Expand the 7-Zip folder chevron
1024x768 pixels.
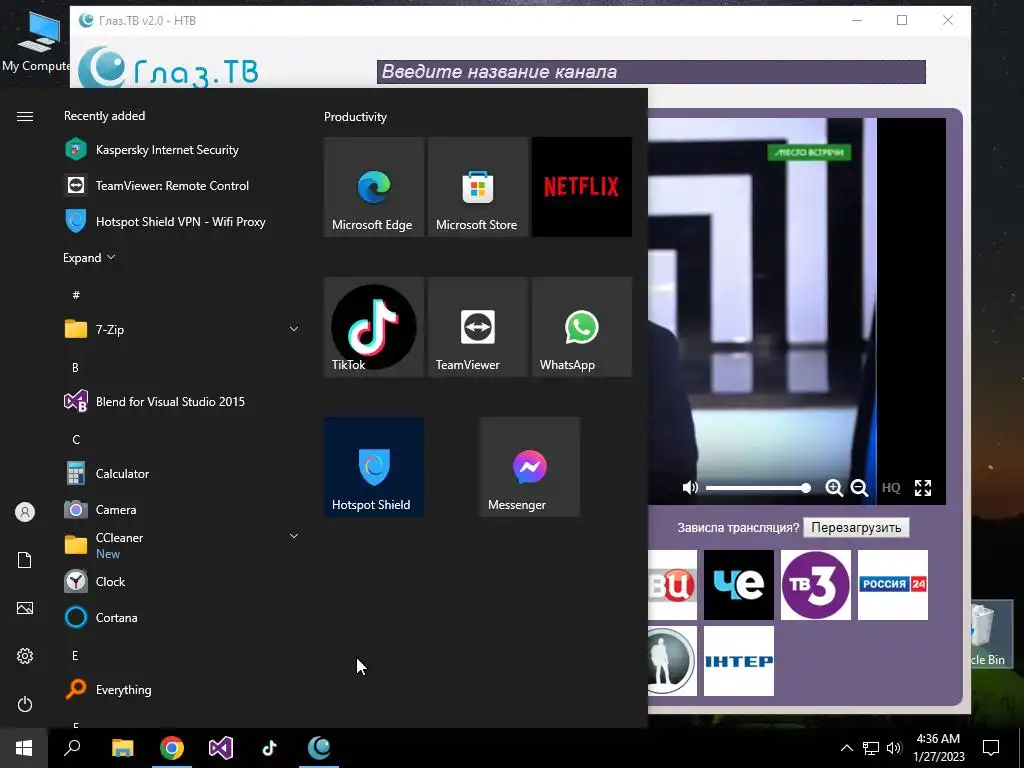[294, 329]
